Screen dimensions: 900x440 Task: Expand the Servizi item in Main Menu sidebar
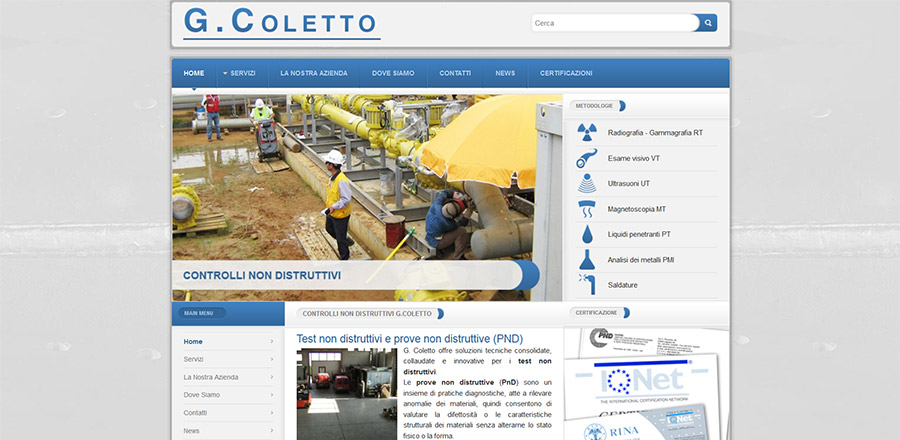click(x=271, y=359)
